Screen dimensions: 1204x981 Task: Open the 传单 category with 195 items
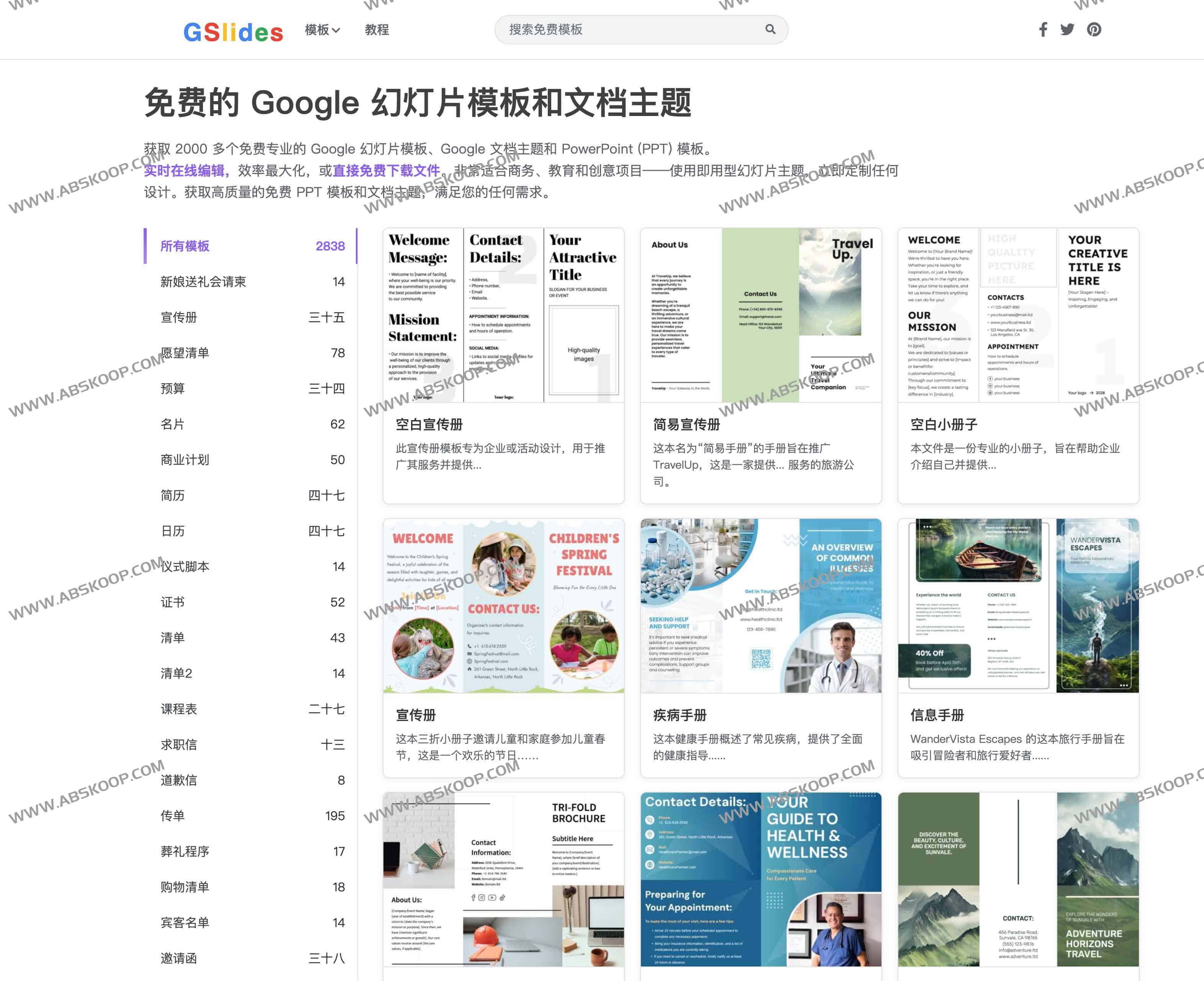[x=172, y=816]
